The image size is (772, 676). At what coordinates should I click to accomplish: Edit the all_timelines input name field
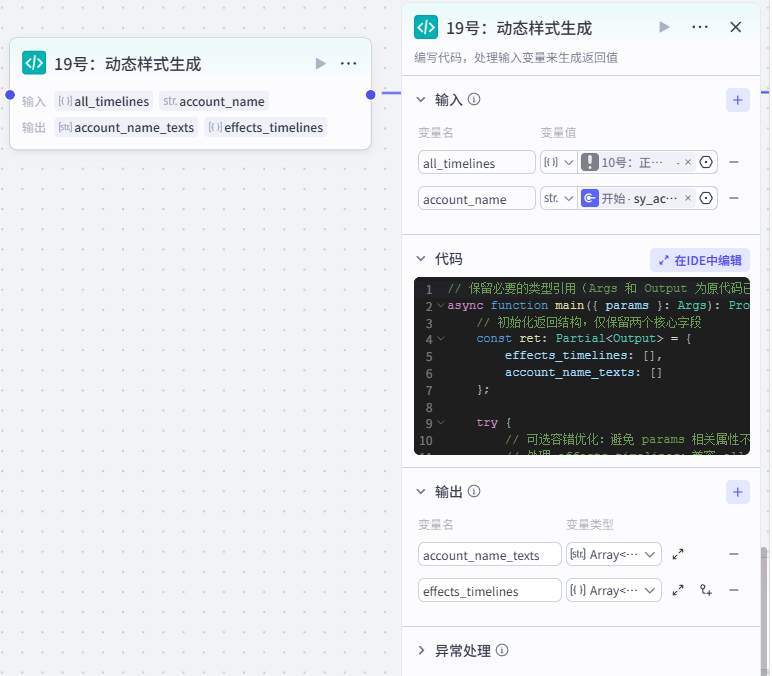click(x=477, y=162)
